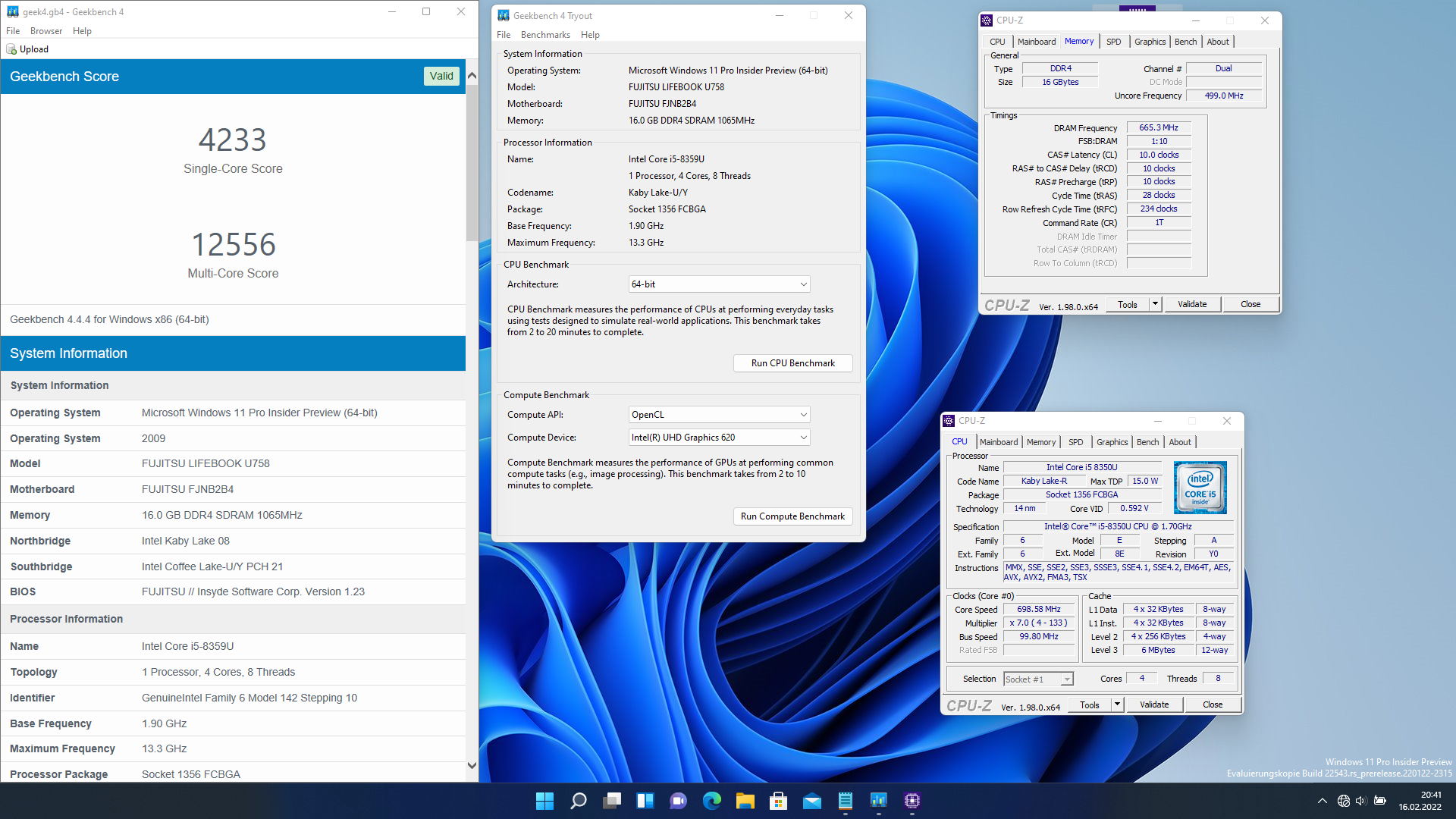Viewport: 1456px width, 819px height.
Task: Open Browser menu in Geekbench 4
Action: coord(46,31)
